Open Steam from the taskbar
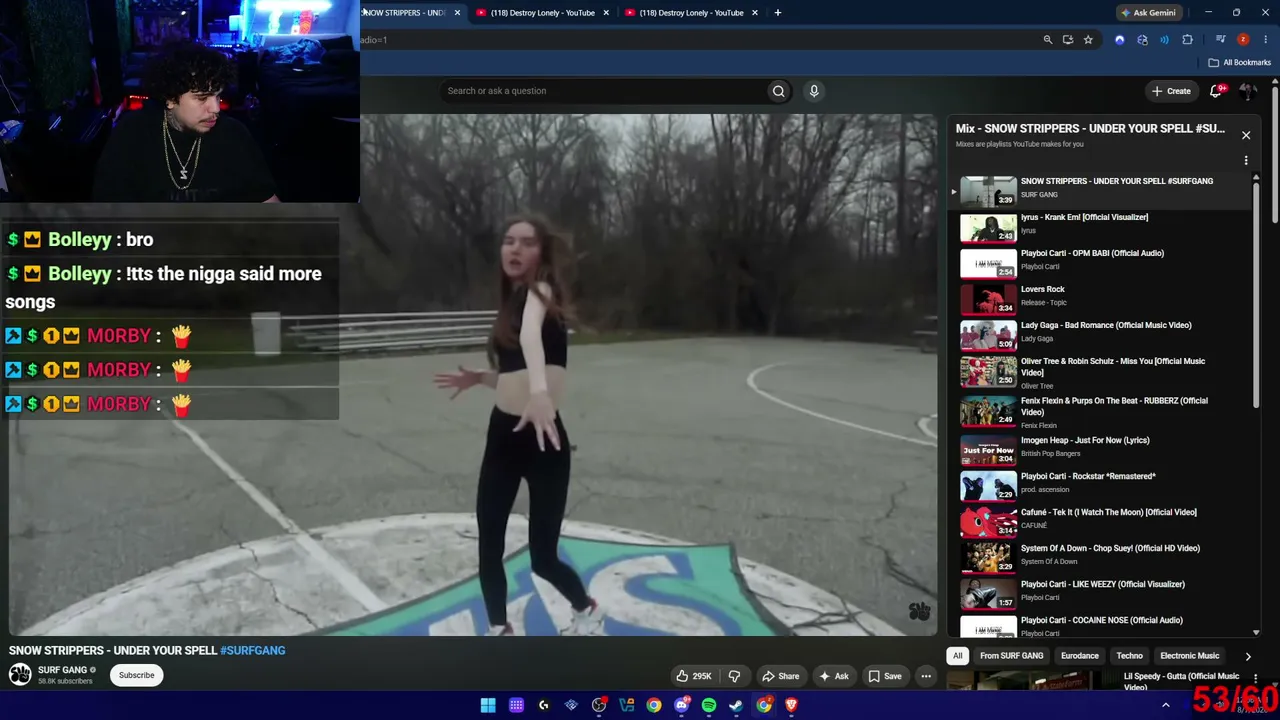1280x720 pixels. point(736,705)
